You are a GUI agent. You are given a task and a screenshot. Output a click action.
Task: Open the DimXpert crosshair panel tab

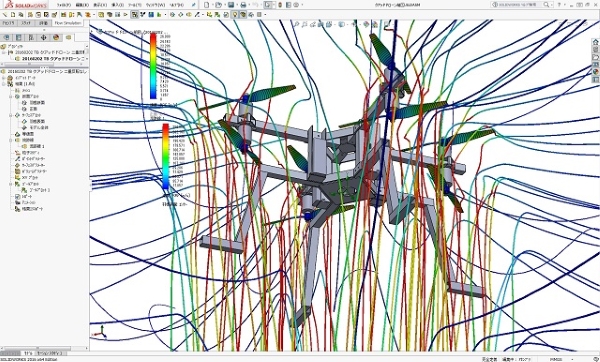click(43, 38)
